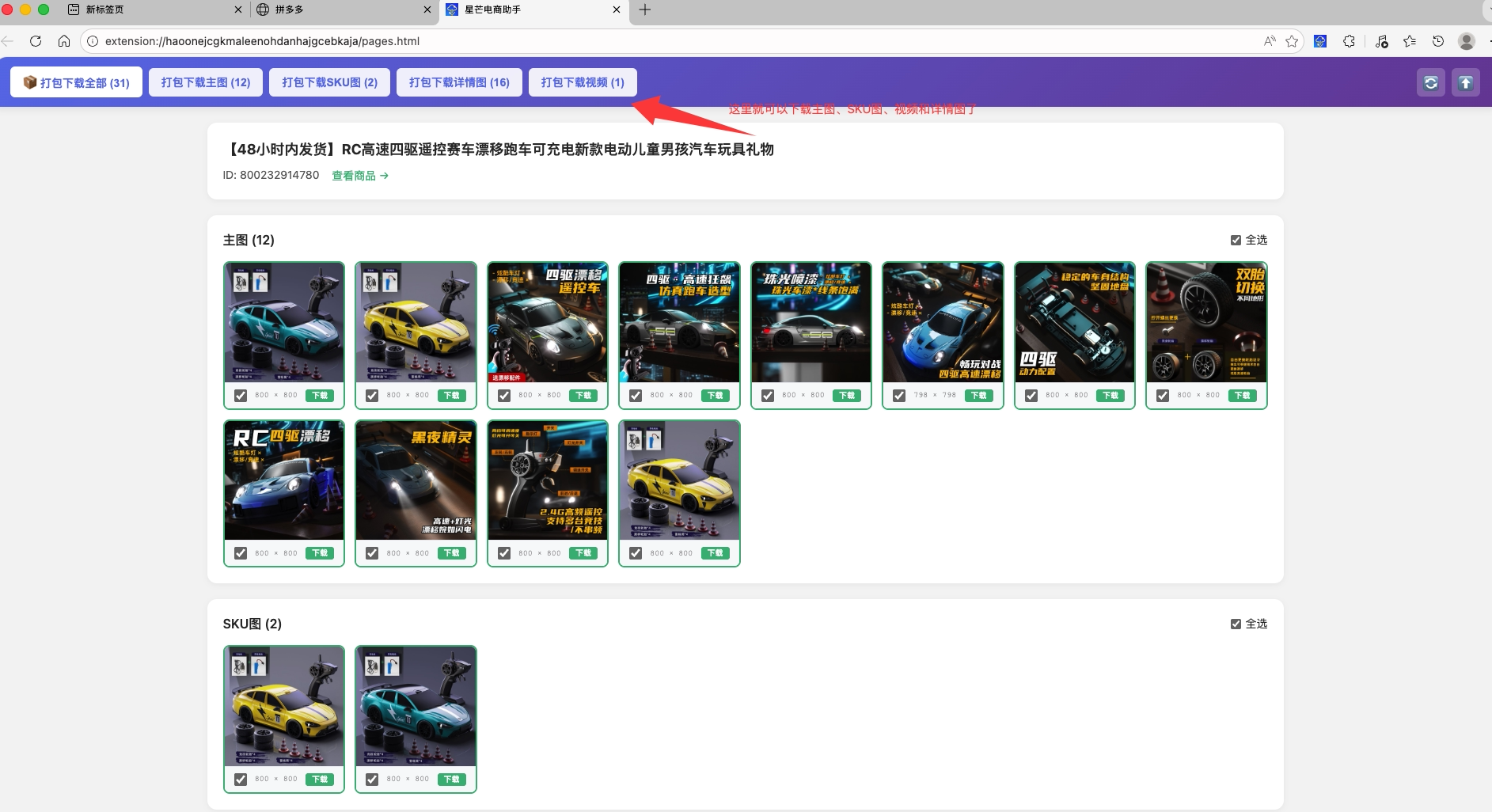The image size is (1492, 812).
Task: Click 打包下载全部 (31) button
Action: [76, 82]
